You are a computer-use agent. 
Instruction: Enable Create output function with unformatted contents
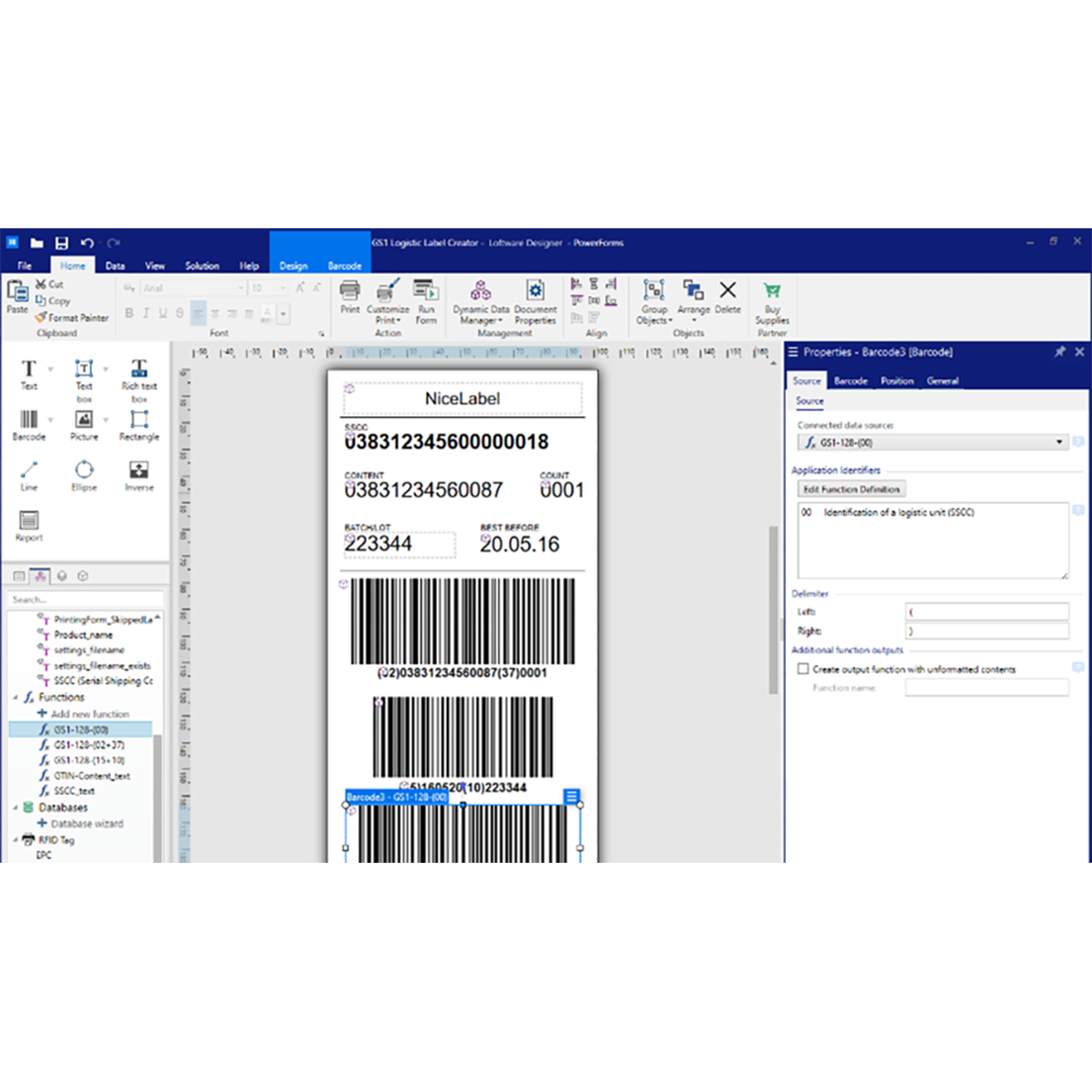click(x=803, y=669)
